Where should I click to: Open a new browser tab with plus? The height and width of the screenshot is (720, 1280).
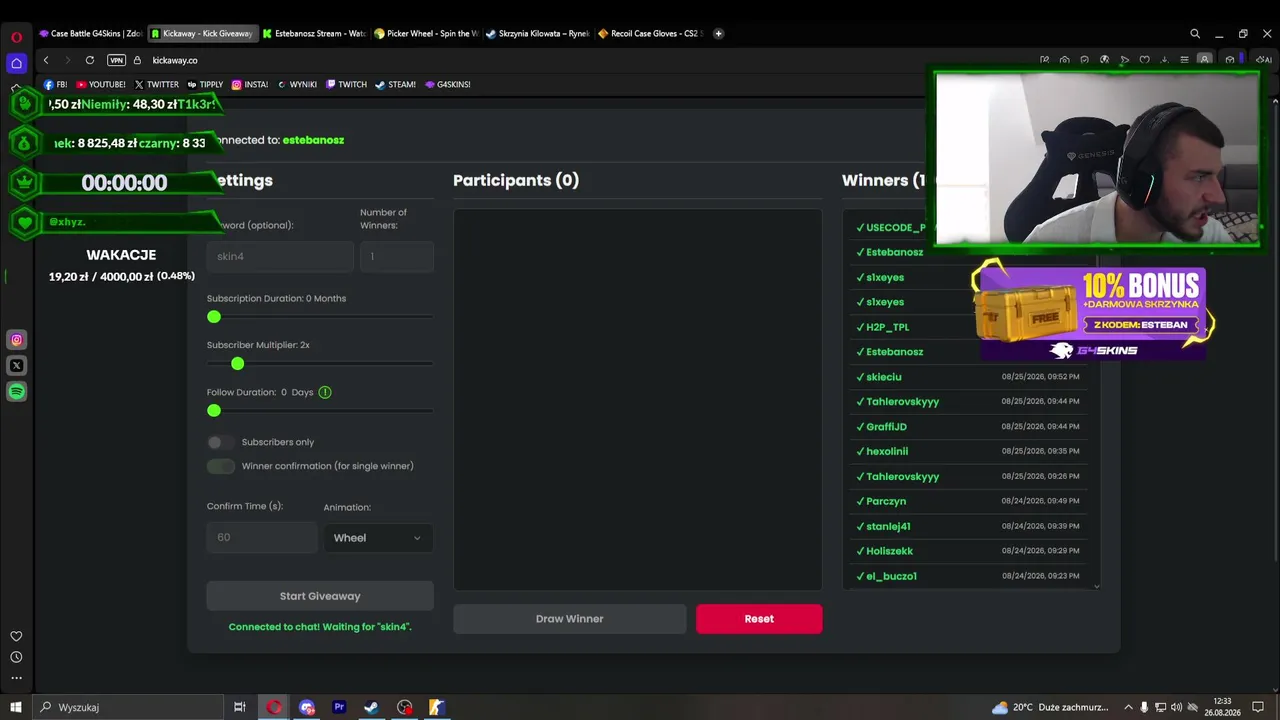coord(718,33)
